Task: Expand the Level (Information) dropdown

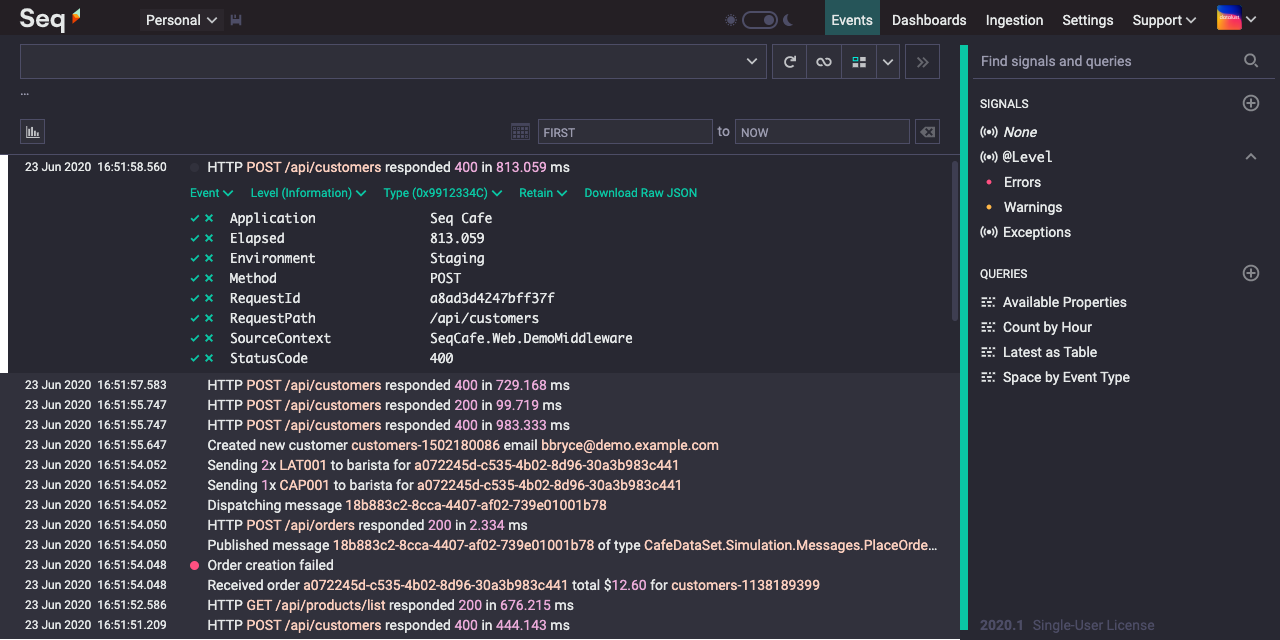Action: click(x=308, y=193)
